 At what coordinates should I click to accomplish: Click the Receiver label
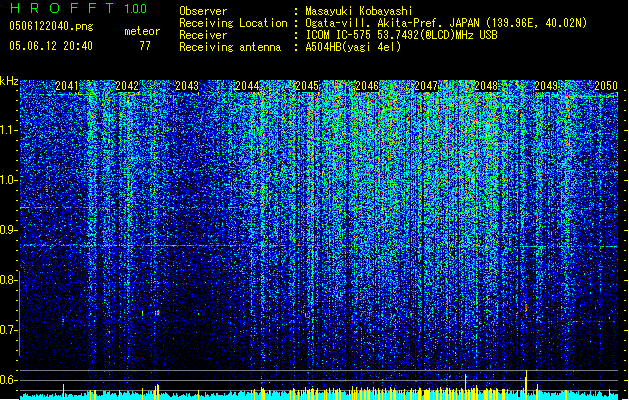203,35
